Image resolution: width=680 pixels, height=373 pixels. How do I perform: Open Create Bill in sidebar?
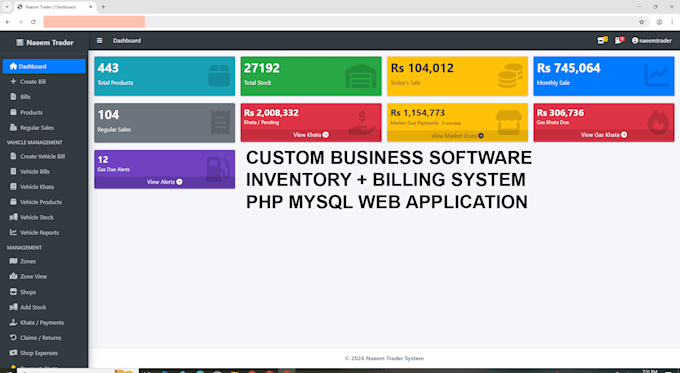click(x=44, y=82)
